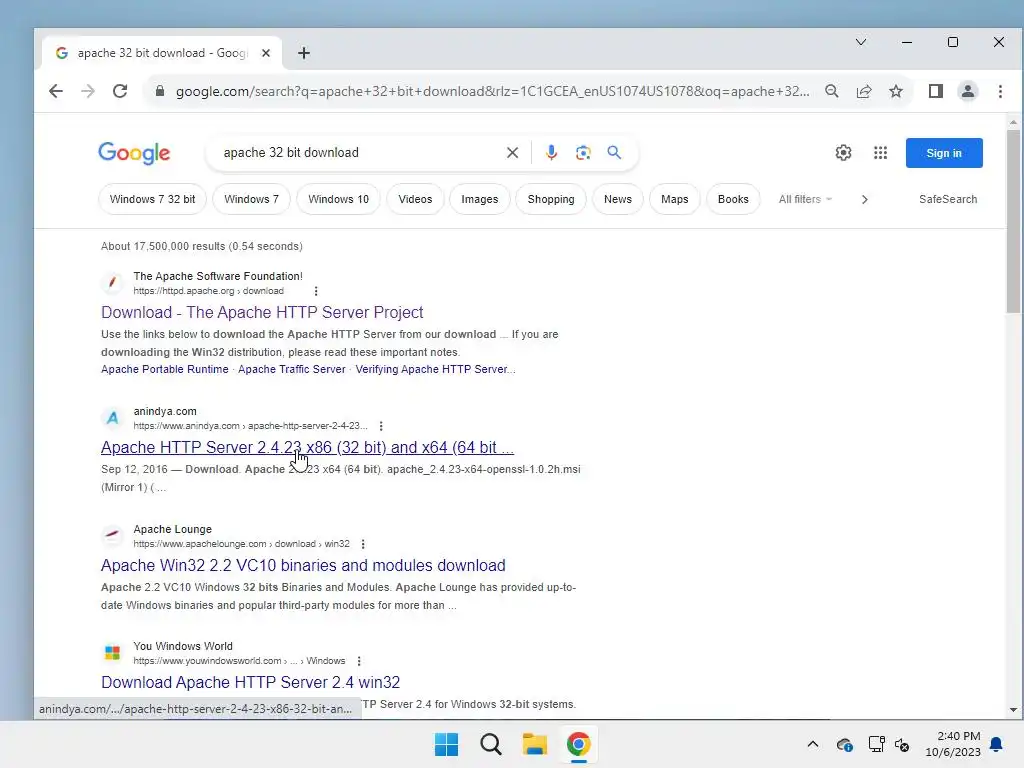
Task: Select the Windows 10 filter chip
Action: point(338,199)
